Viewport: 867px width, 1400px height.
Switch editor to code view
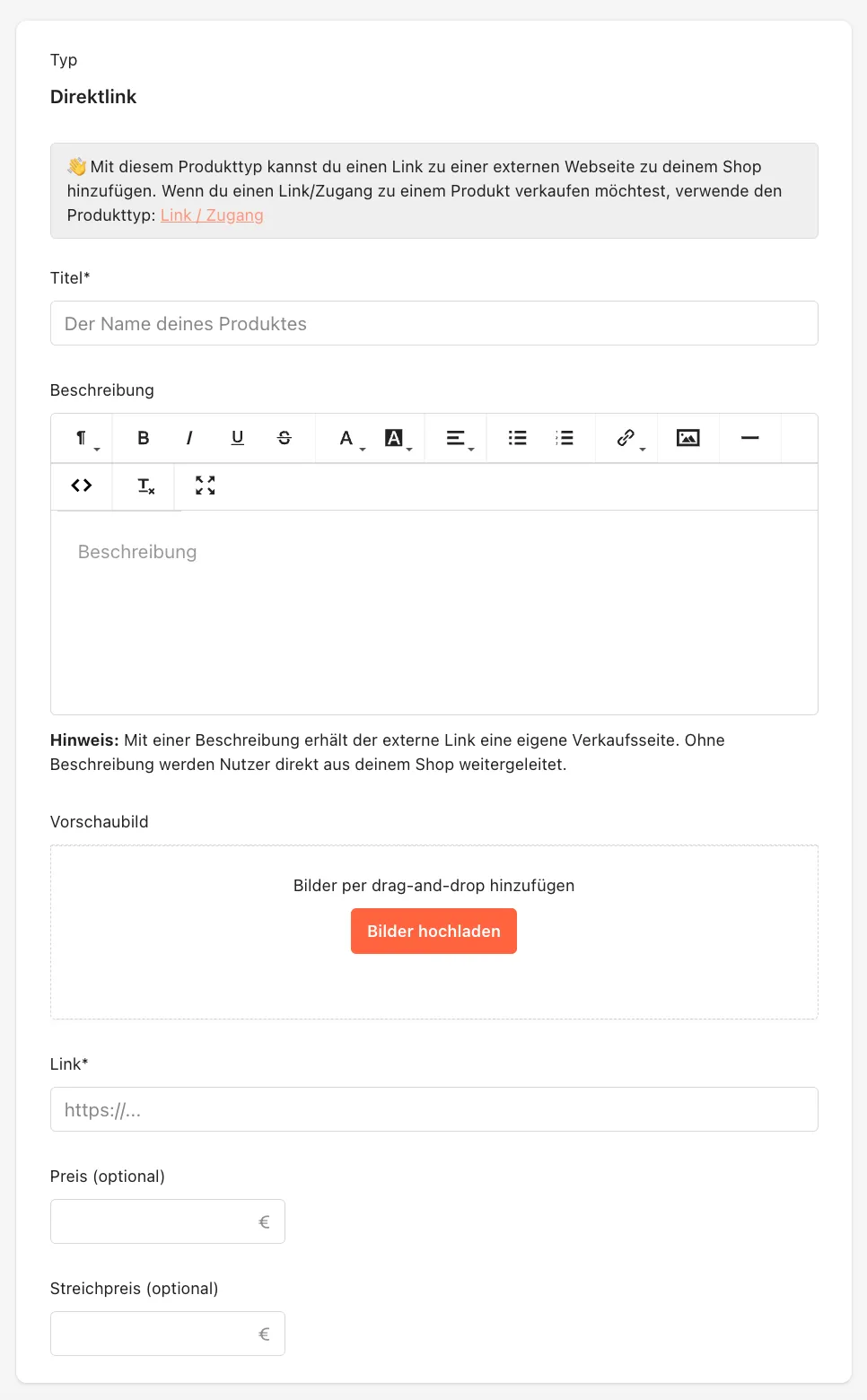pyautogui.click(x=82, y=486)
